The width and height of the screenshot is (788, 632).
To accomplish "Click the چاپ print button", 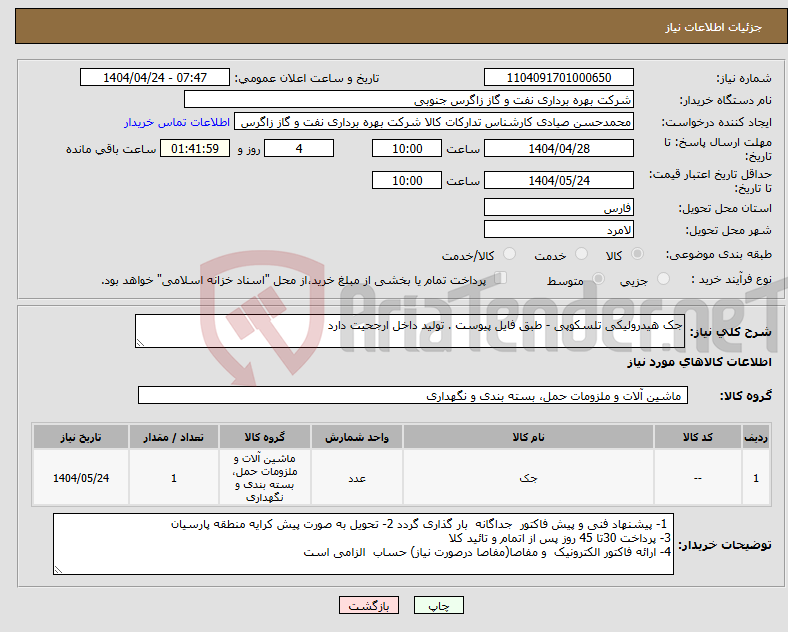I will 439,606.
